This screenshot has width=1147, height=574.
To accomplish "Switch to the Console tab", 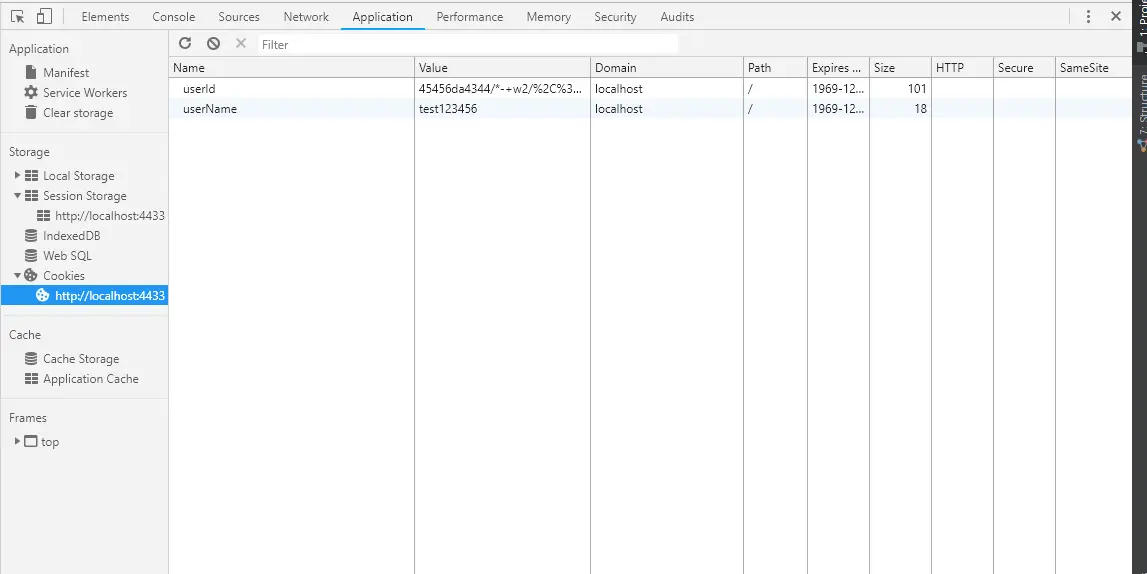I will click(x=173, y=16).
